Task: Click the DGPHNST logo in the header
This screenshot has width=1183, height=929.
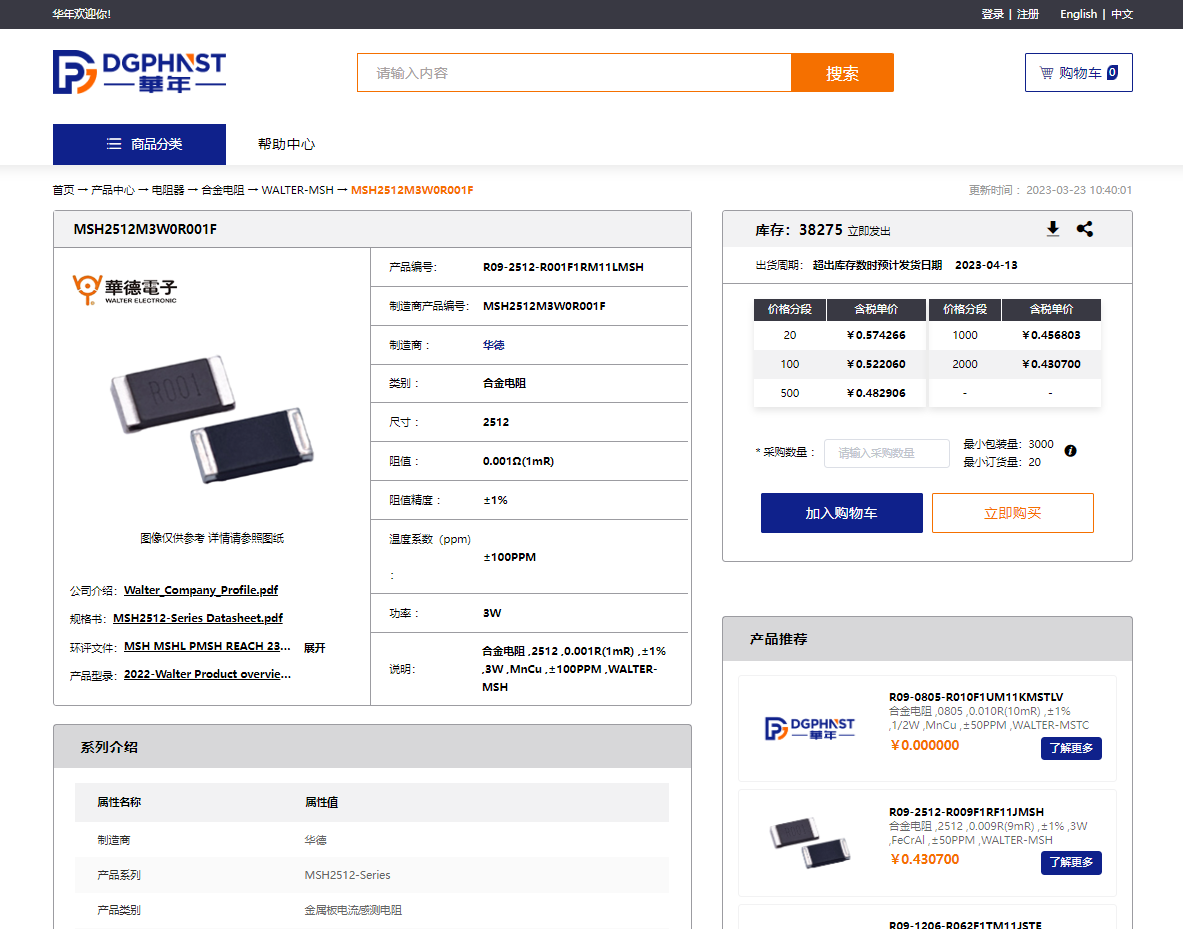Action: (x=139, y=72)
